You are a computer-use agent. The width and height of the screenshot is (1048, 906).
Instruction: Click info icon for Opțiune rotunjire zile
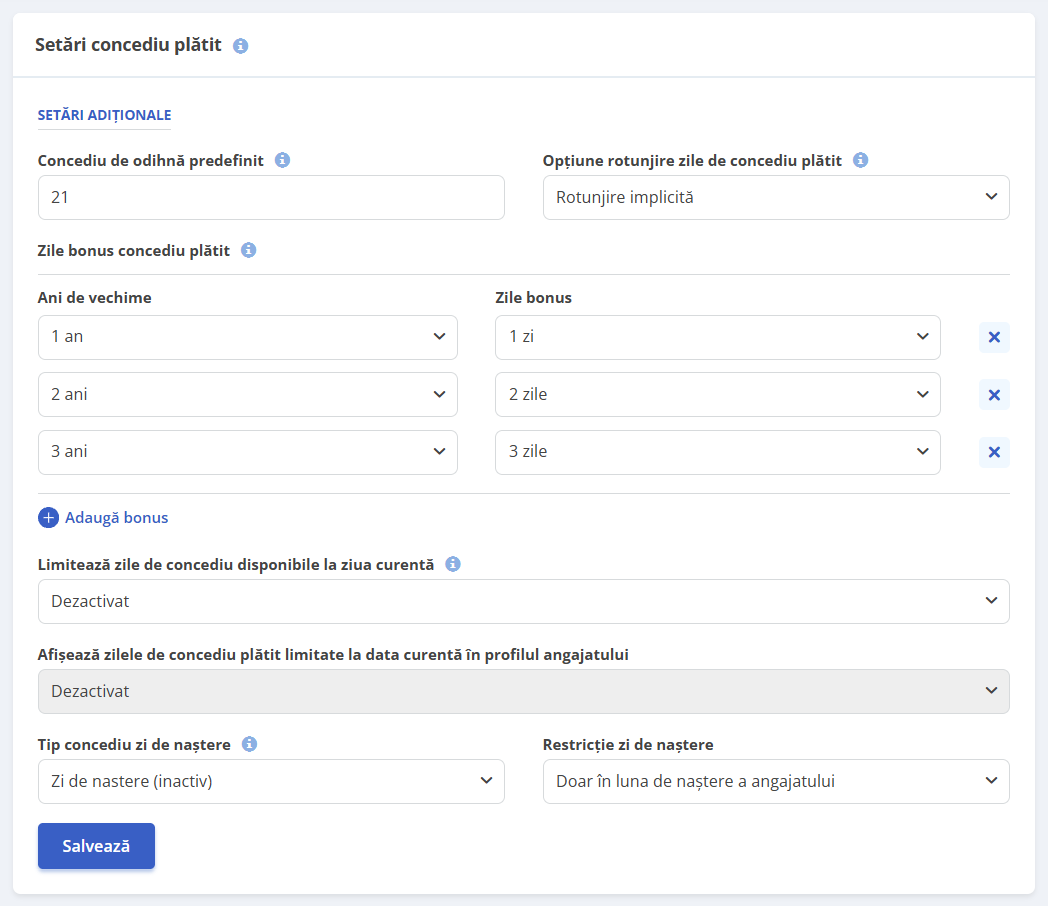coord(861,160)
